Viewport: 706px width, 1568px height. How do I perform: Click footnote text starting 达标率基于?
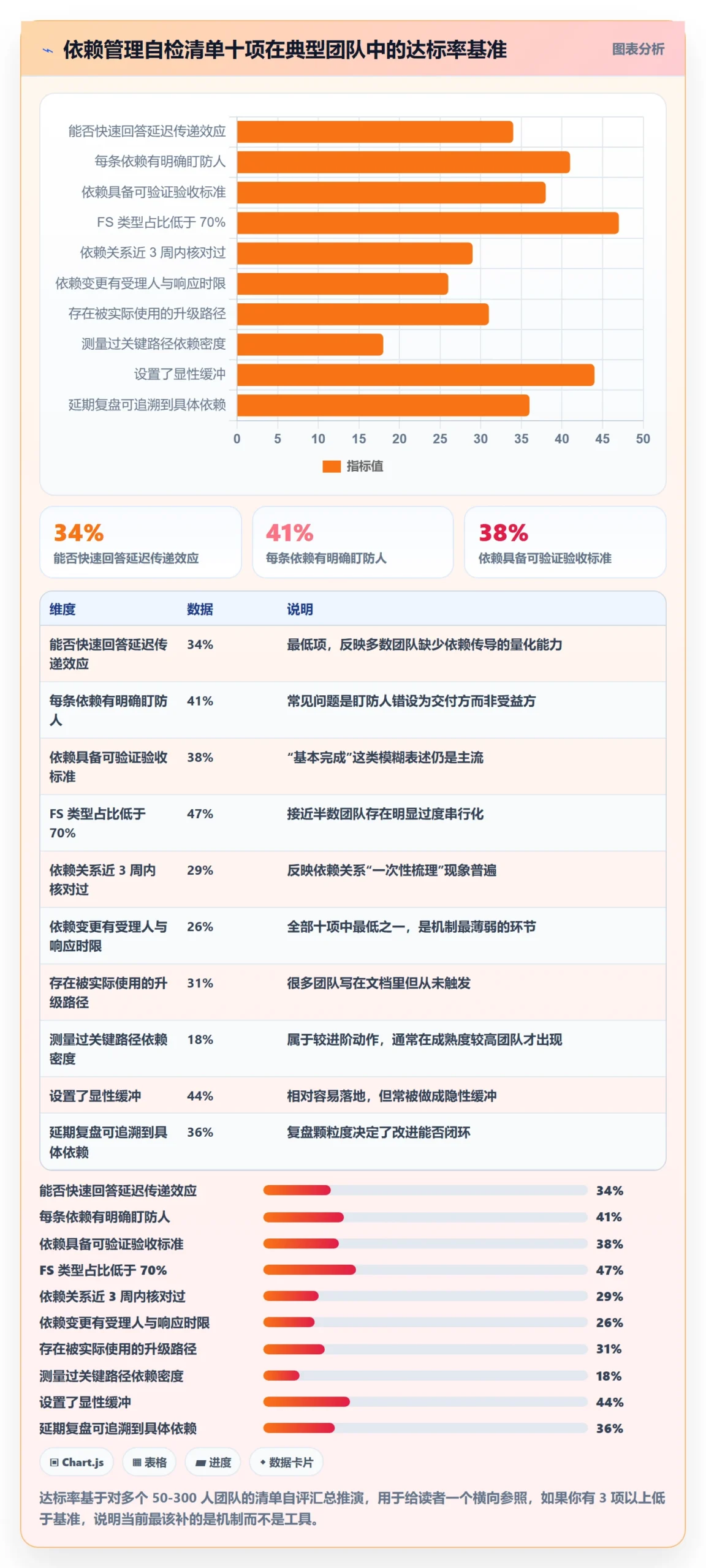[352, 1508]
